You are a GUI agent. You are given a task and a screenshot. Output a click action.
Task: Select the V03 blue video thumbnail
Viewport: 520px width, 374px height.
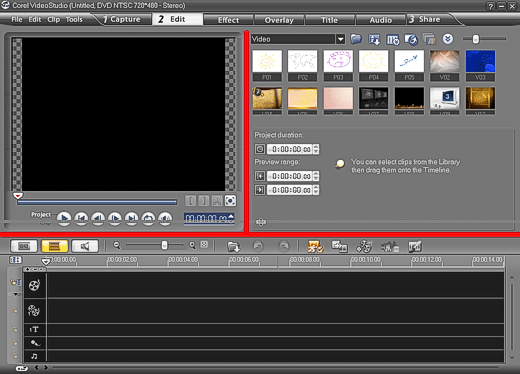[x=480, y=61]
